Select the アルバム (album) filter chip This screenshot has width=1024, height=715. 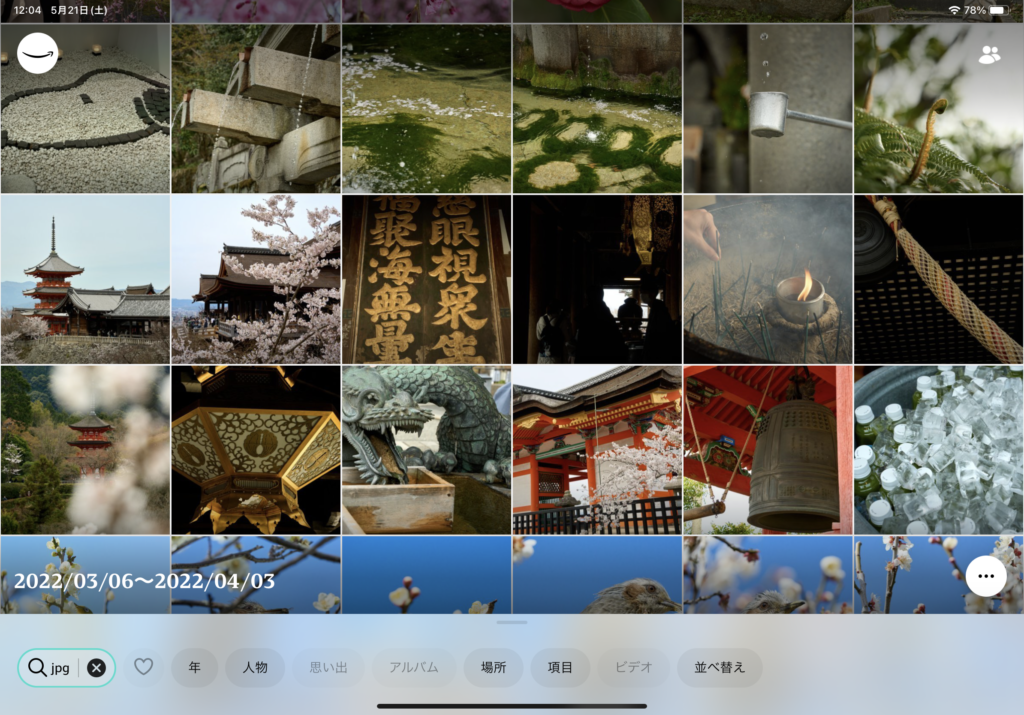(414, 668)
